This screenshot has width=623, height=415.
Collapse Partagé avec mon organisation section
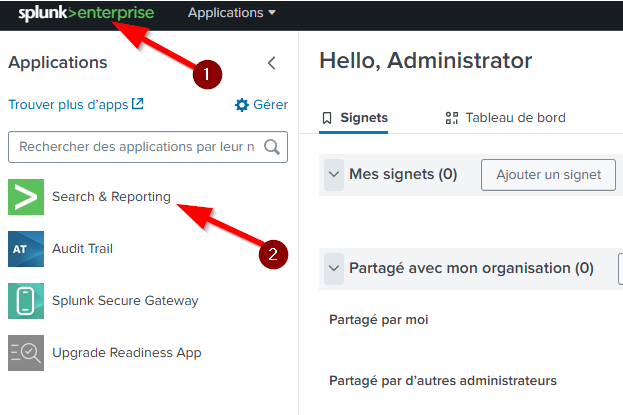pyautogui.click(x=334, y=269)
